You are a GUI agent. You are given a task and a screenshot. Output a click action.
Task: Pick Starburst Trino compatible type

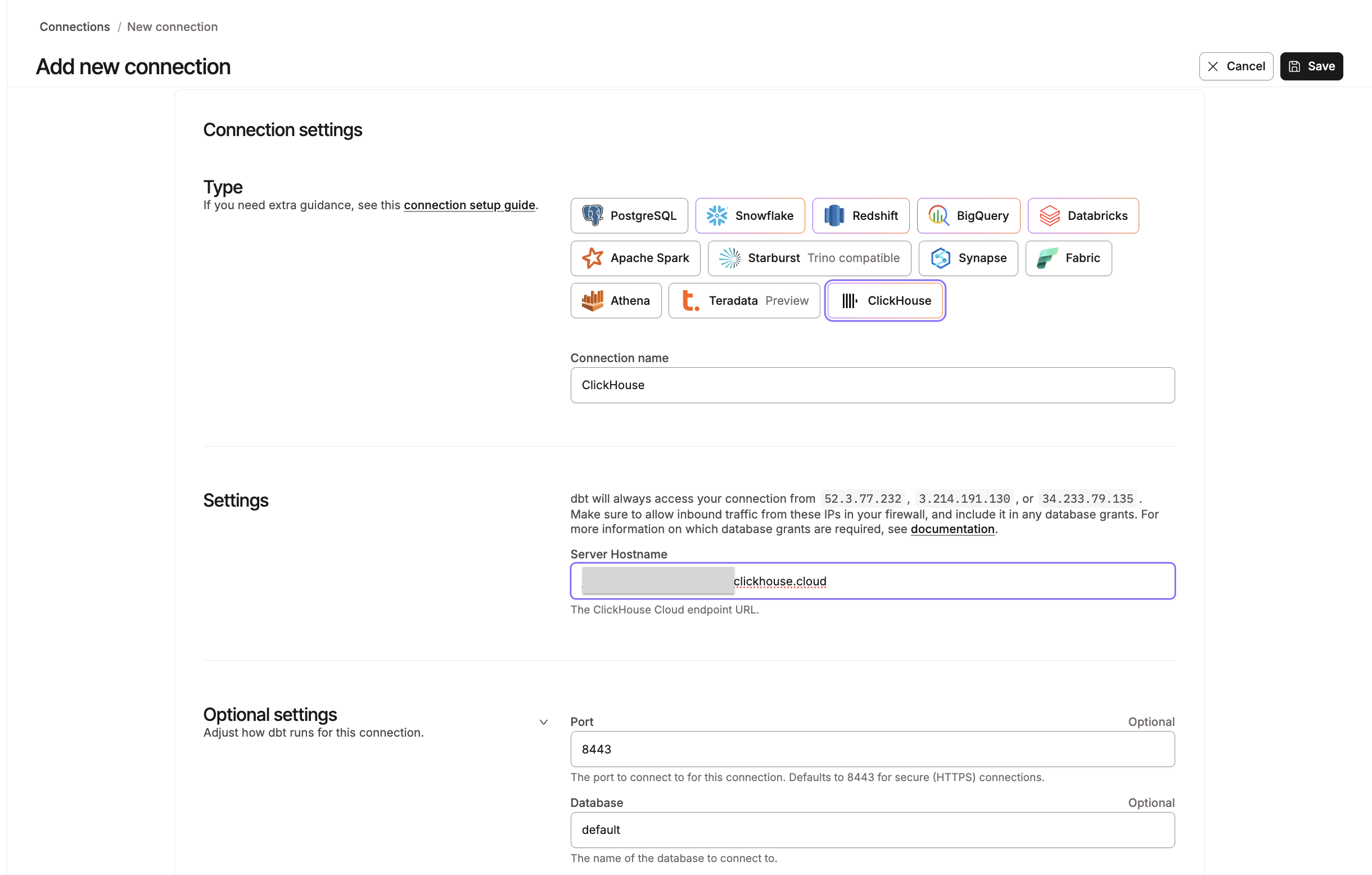point(809,258)
